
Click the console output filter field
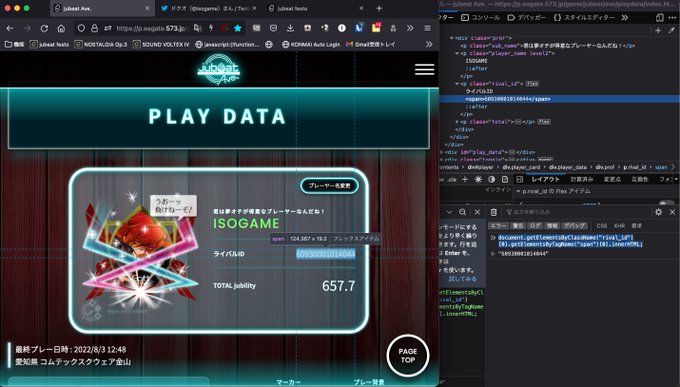click(577, 212)
